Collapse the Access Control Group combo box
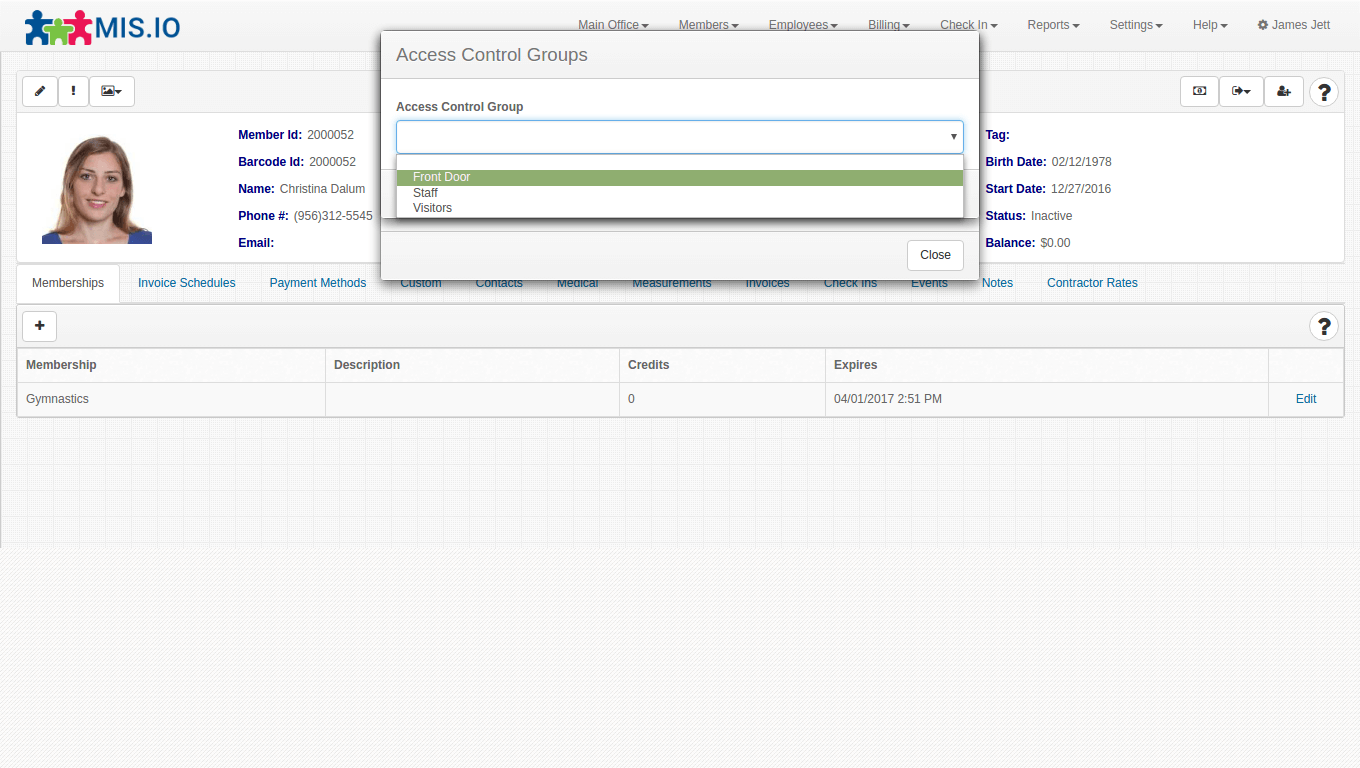Image resolution: width=1360 pixels, height=768 pixels. [953, 136]
